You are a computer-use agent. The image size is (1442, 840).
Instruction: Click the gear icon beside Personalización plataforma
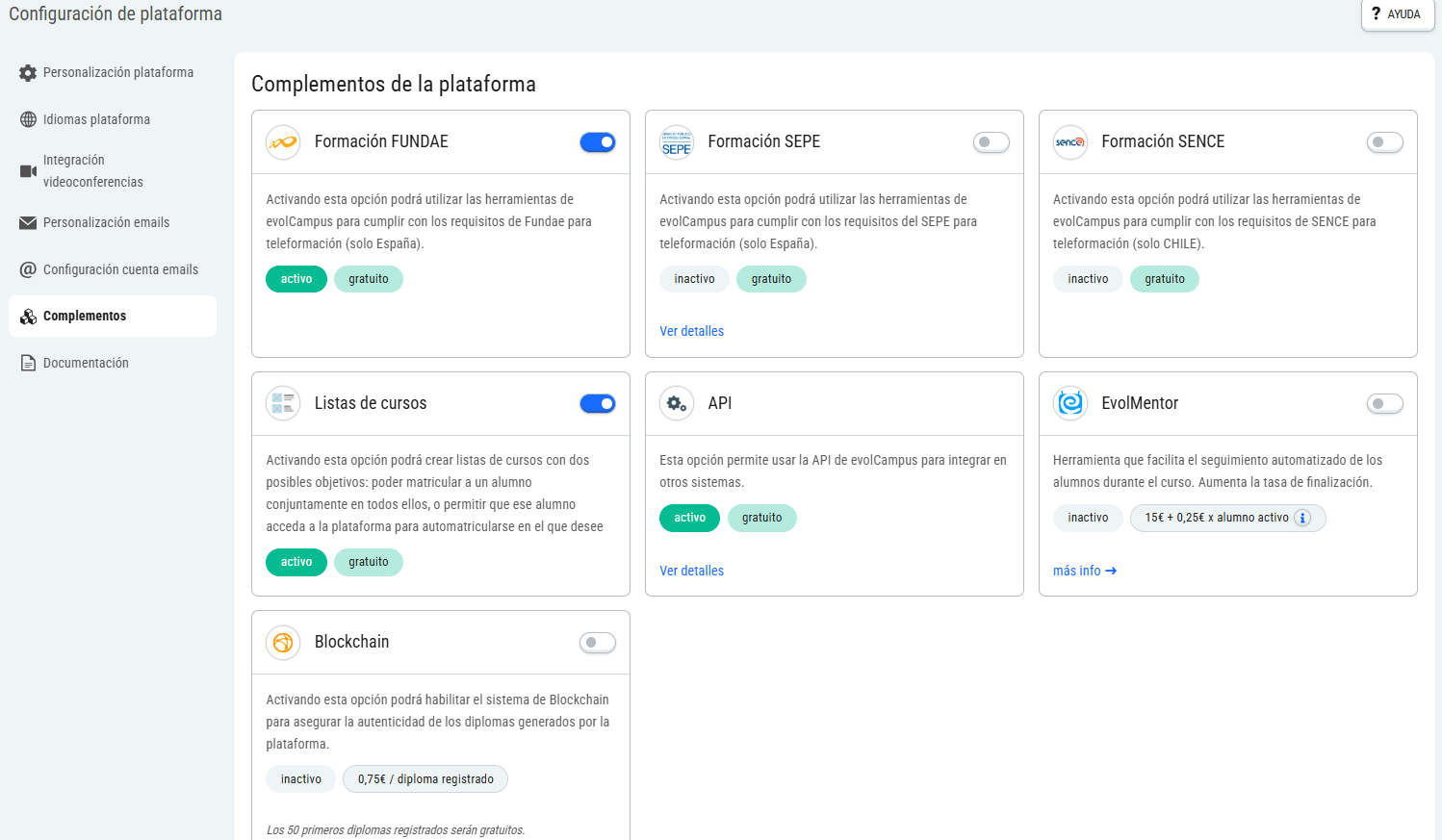pos(28,73)
